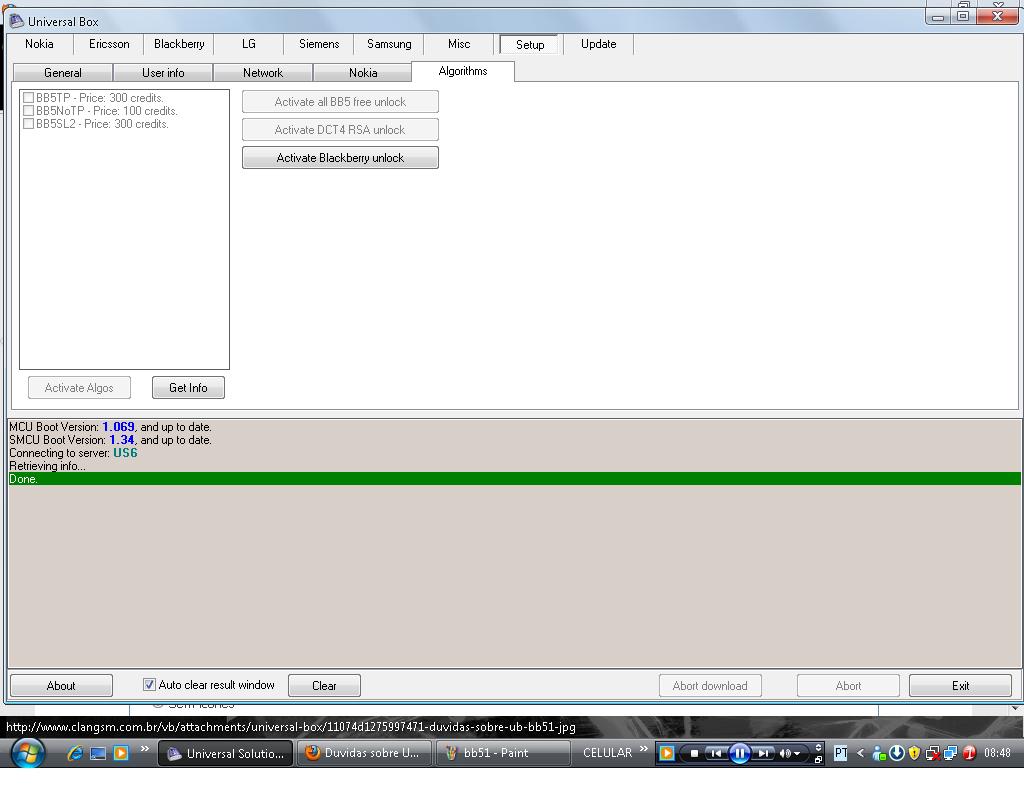Click the two-monitors network tray icon
Screen dimensions: 1024x794
[950, 754]
